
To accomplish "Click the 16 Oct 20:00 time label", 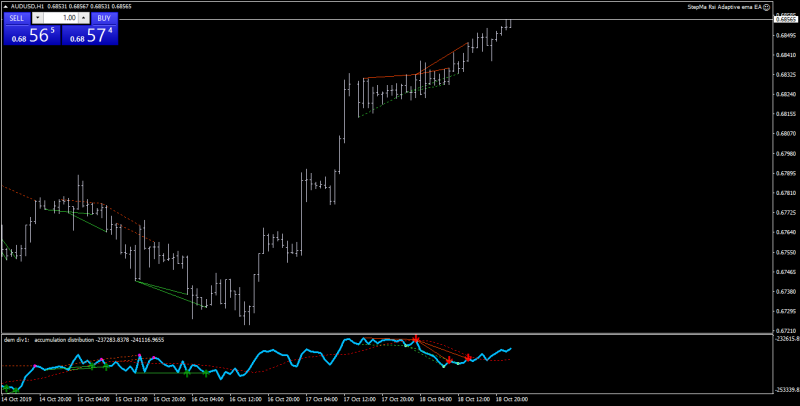I will pyautogui.click(x=283, y=399).
